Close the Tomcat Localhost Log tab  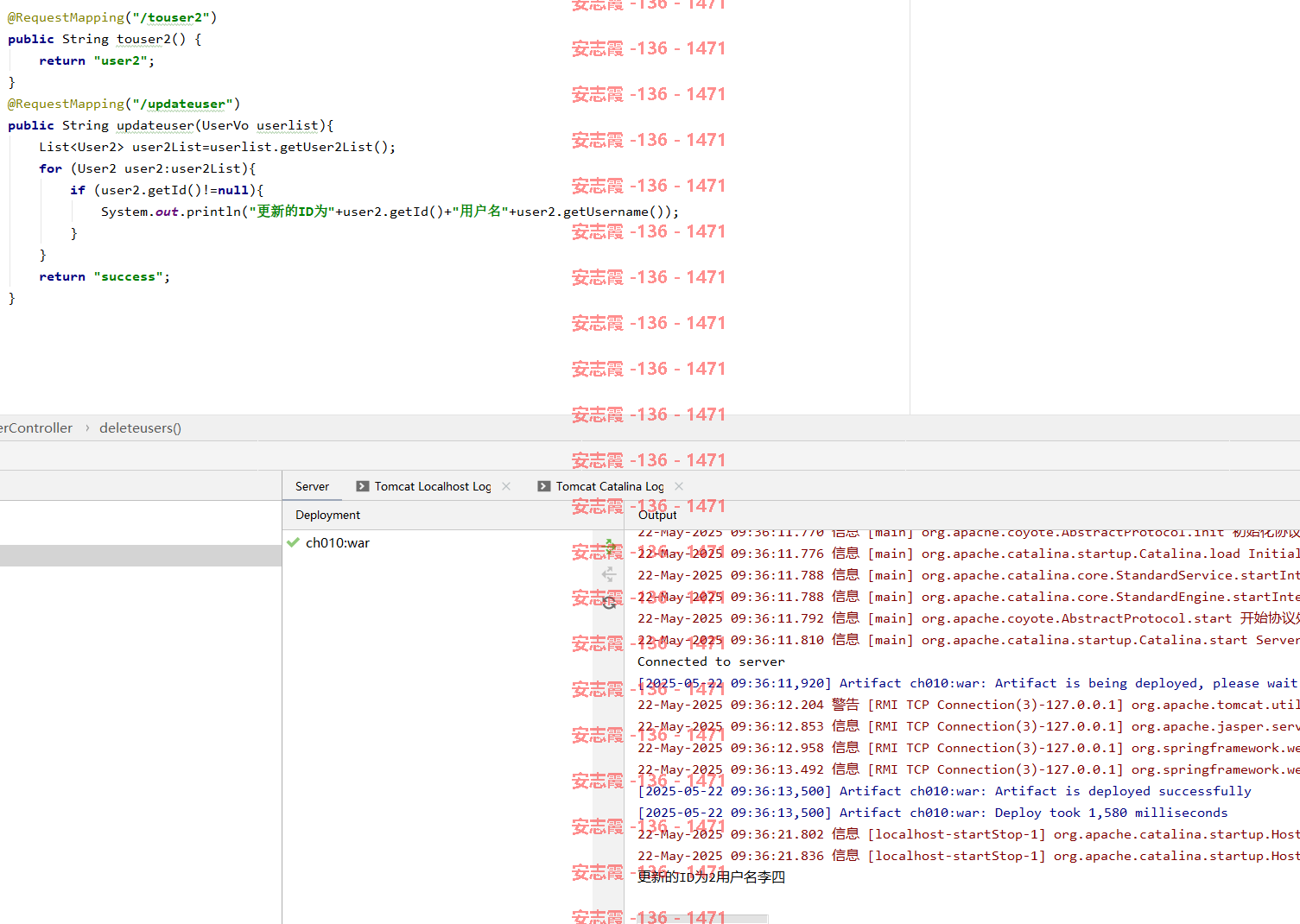pyautogui.click(x=506, y=486)
